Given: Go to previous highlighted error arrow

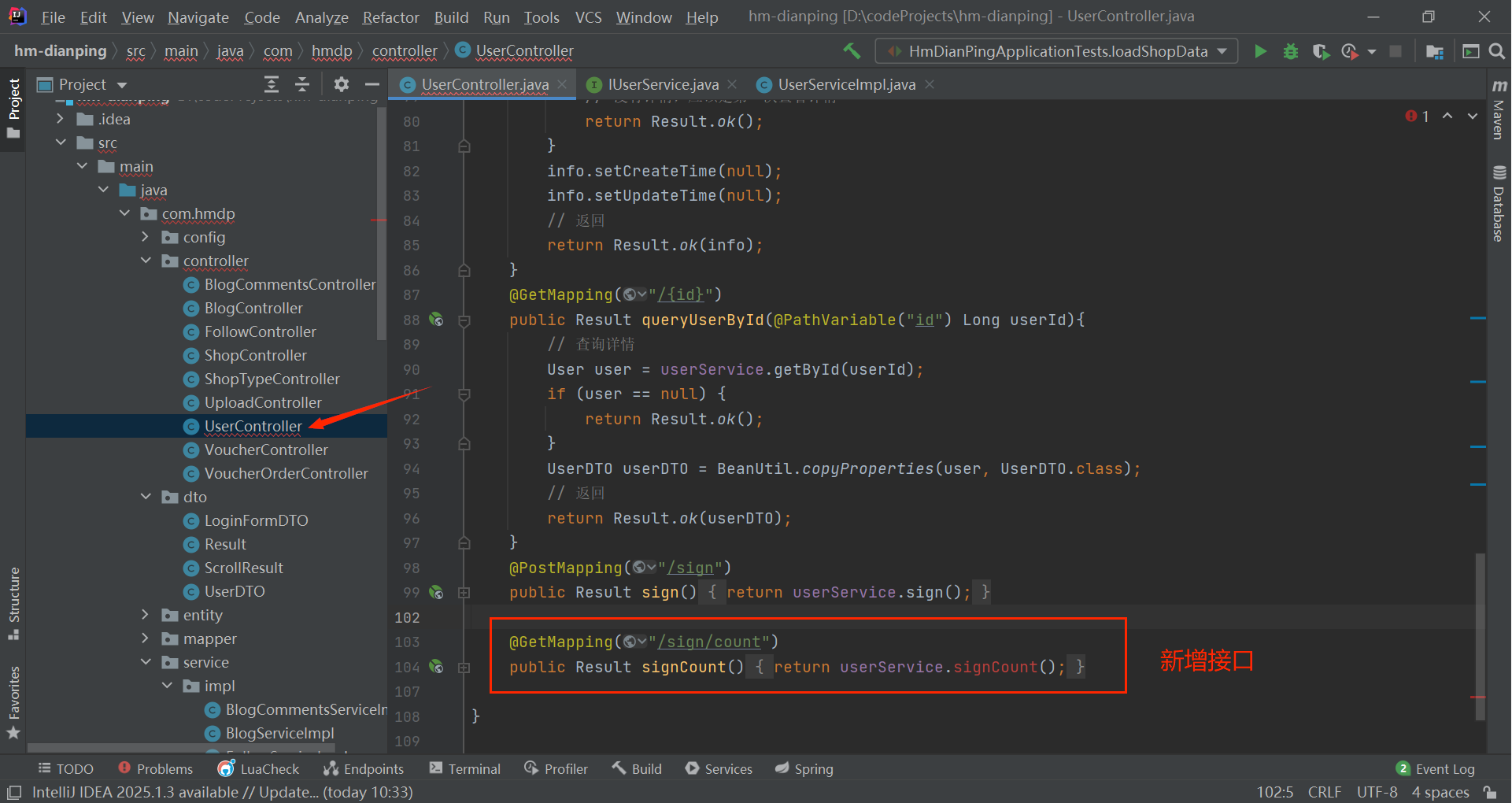Looking at the screenshot, I should click(x=1447, y=116).
